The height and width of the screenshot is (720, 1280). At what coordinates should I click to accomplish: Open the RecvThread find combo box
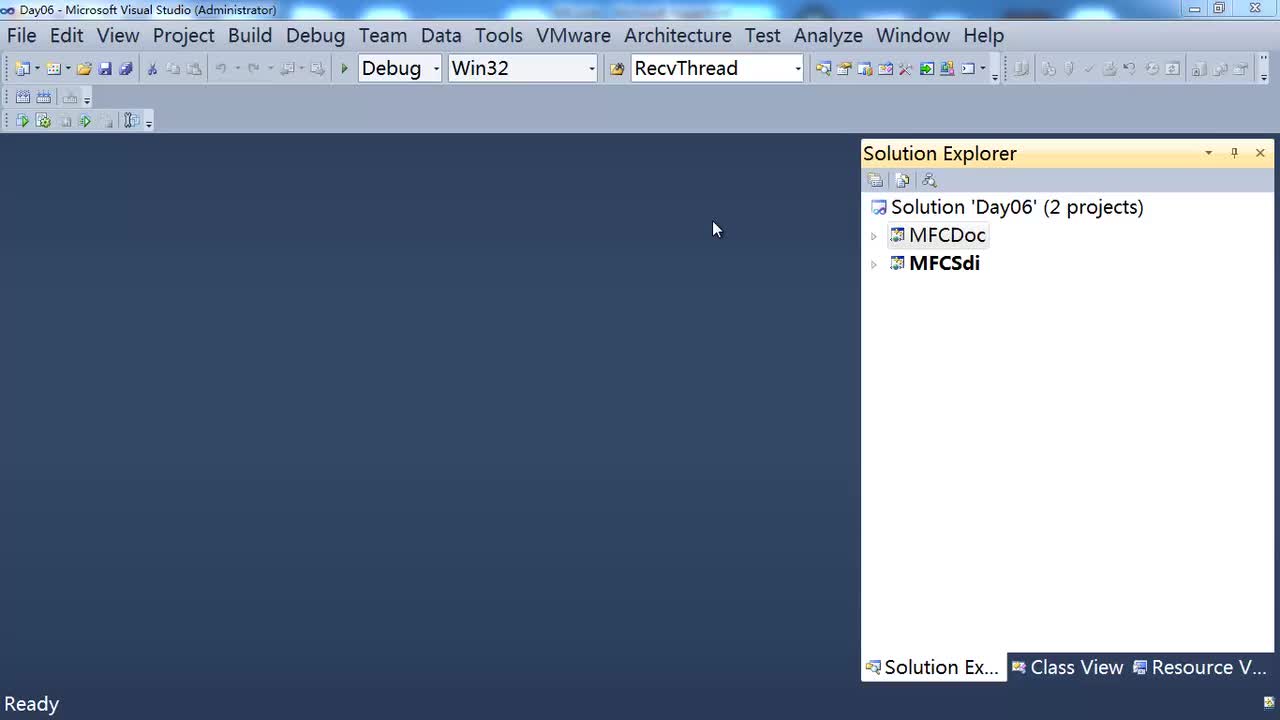point(797,69)
